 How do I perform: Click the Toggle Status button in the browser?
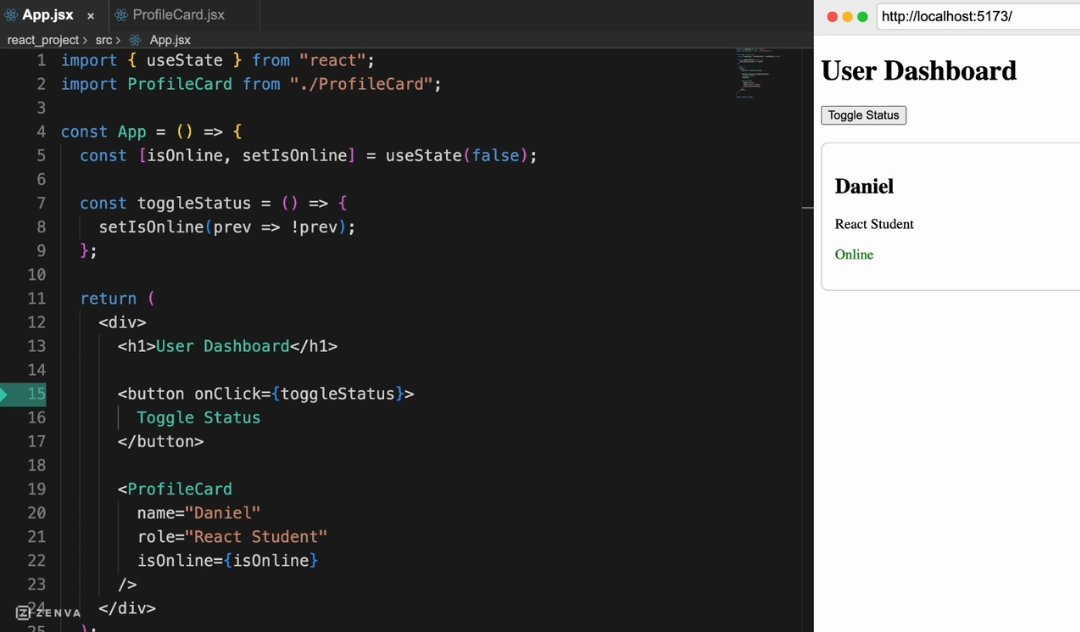[863, 115]
